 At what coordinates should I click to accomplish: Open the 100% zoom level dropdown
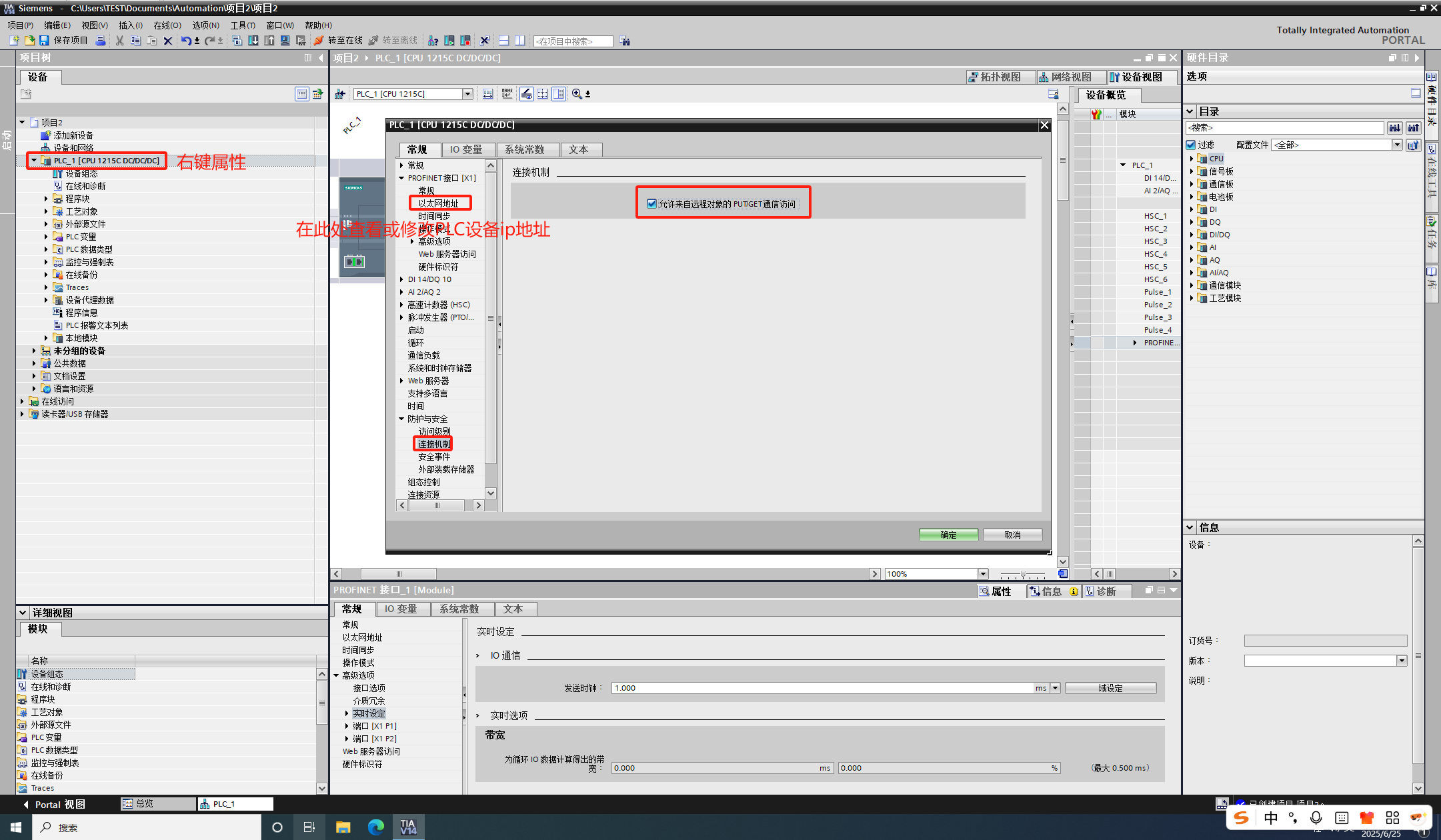982,574
